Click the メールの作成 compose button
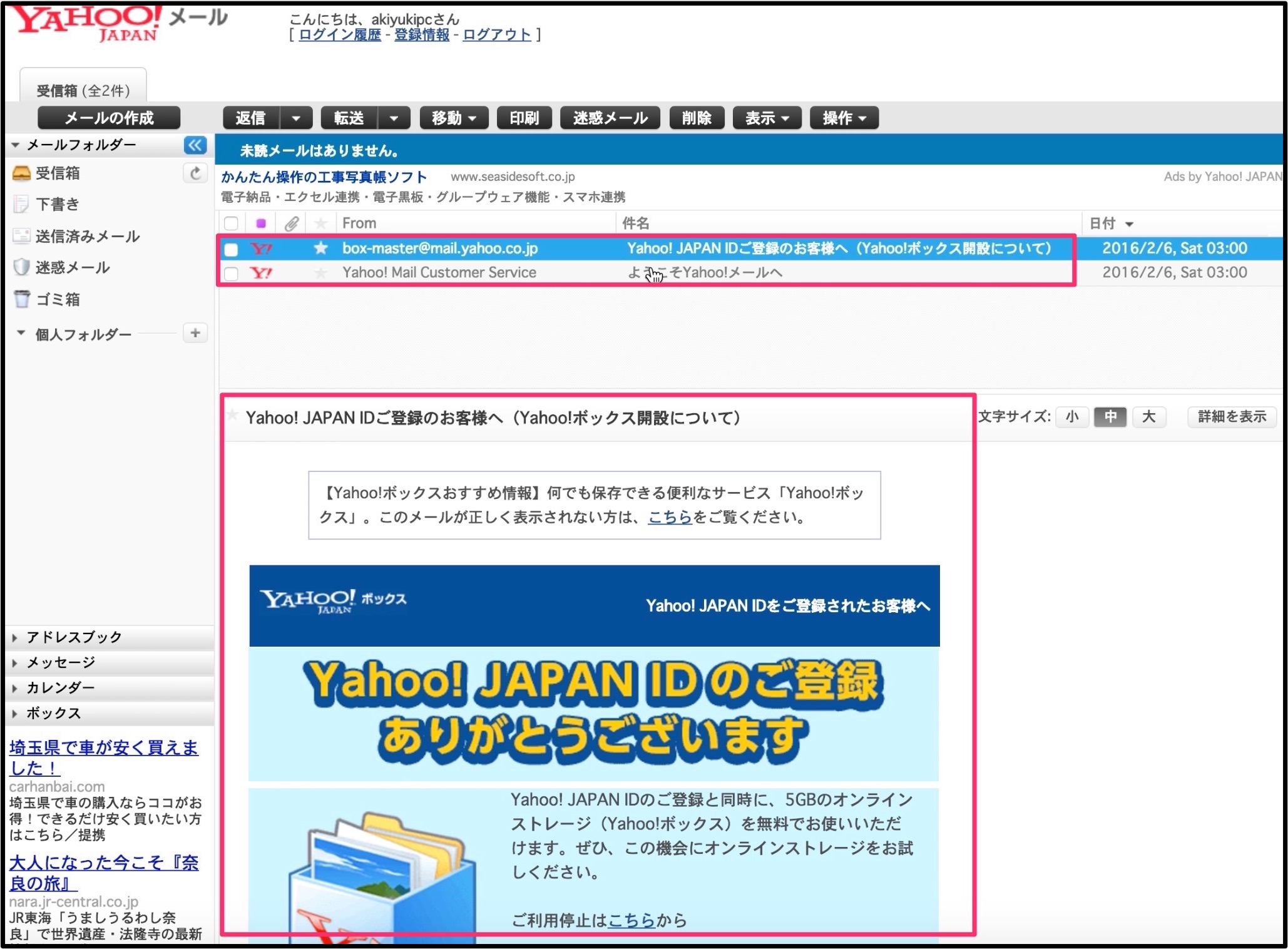Image resolution: width=1288 pixels, height=949 pixels. pyautogui.click(x=109, y=118)
